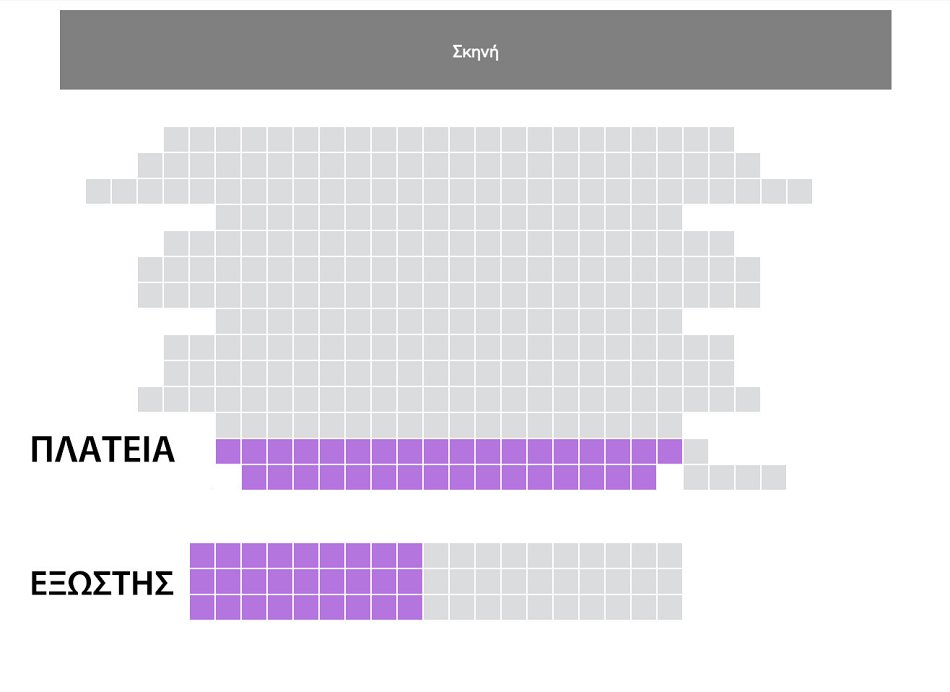Viewport: 950px width, 692px height.
Task: Select the rightmost seat in the front row
Action: point(722,138)
